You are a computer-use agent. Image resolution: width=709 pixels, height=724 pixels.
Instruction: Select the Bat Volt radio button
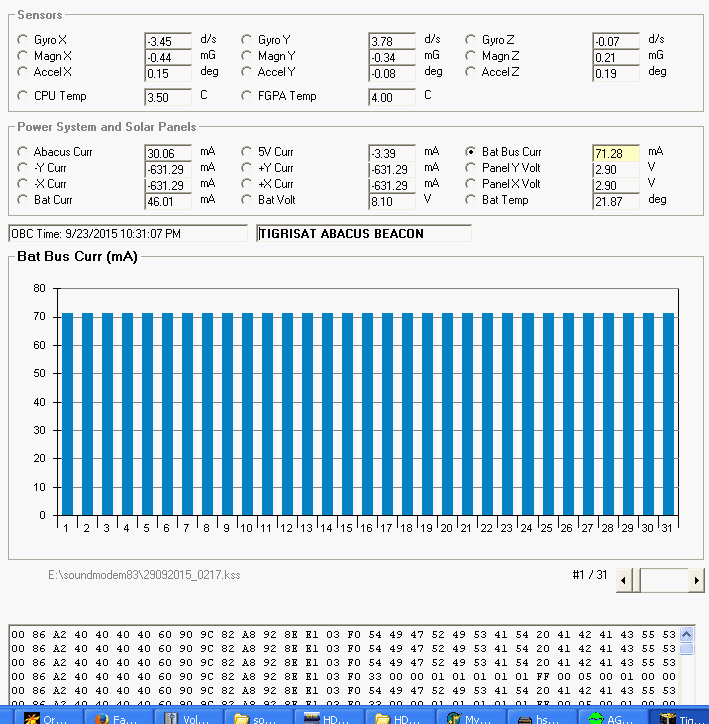246,200
